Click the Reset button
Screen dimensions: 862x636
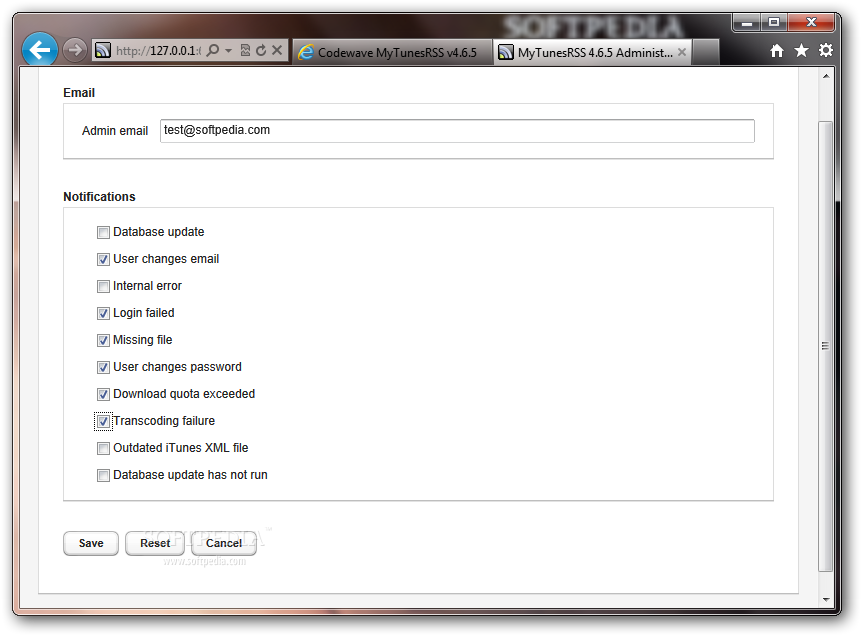pyautogui.click(x=155, y=543)
